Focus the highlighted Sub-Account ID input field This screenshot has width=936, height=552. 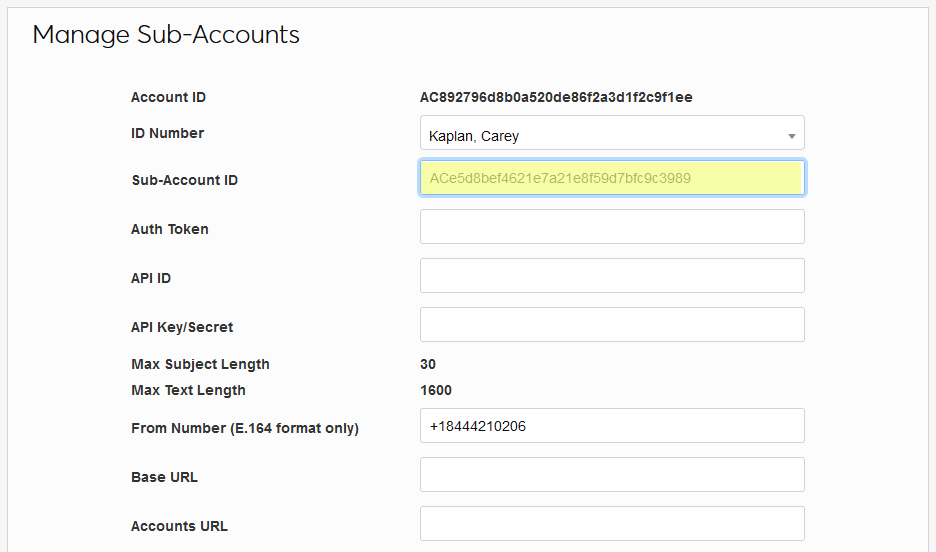[x=611, y=178]
